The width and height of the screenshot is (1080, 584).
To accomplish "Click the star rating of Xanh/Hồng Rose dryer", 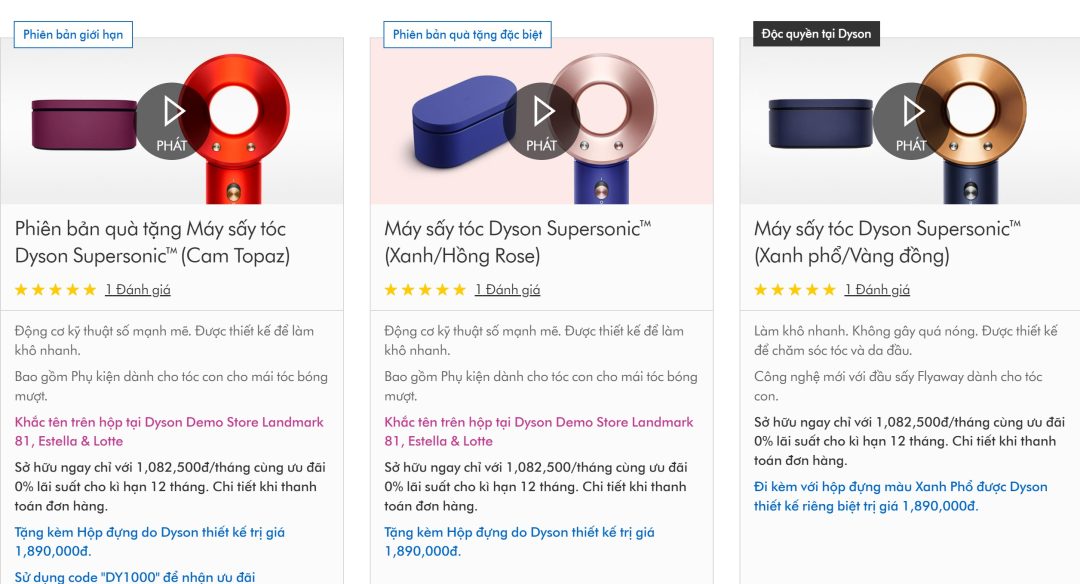I will (x=426, y=290).
